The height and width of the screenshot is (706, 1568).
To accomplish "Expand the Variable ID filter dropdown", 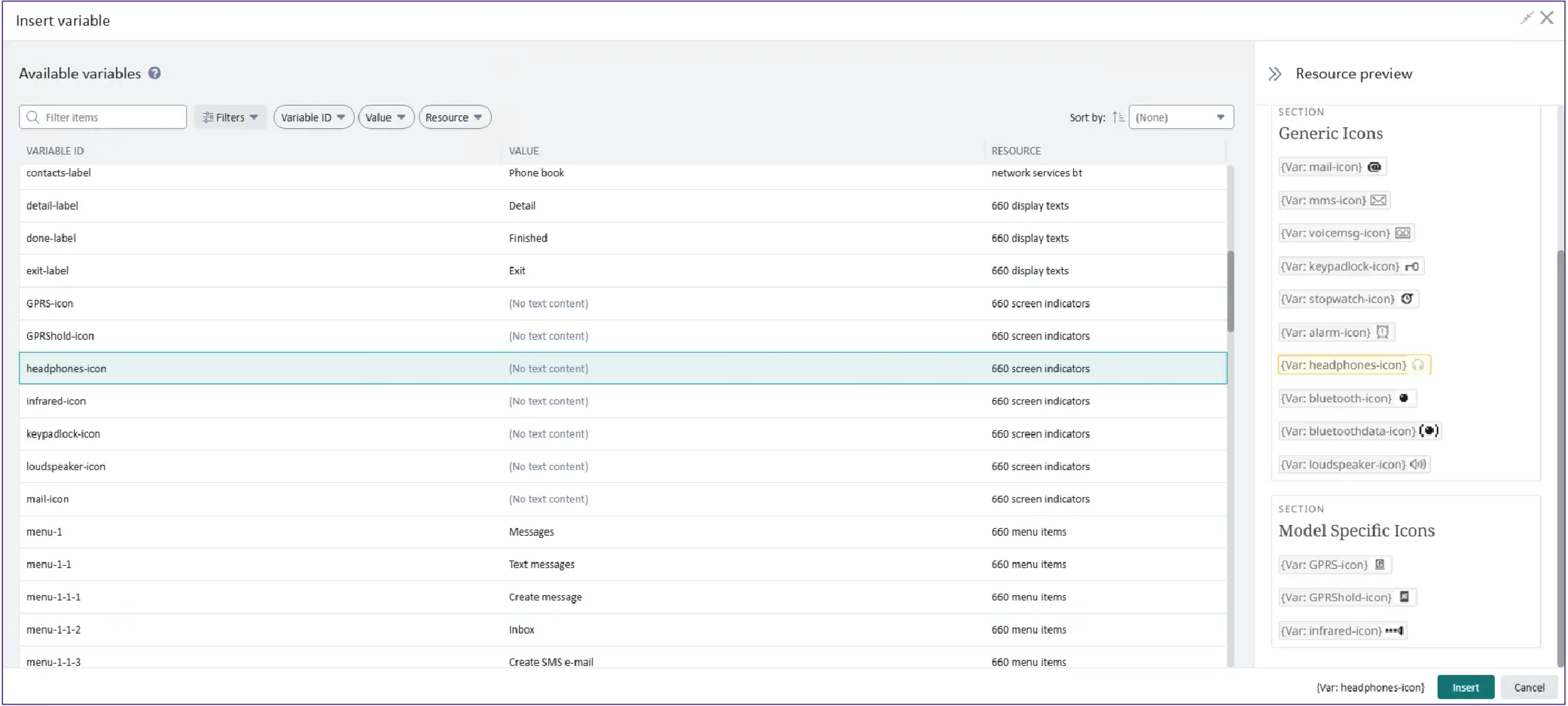I will tap(313, 118).
